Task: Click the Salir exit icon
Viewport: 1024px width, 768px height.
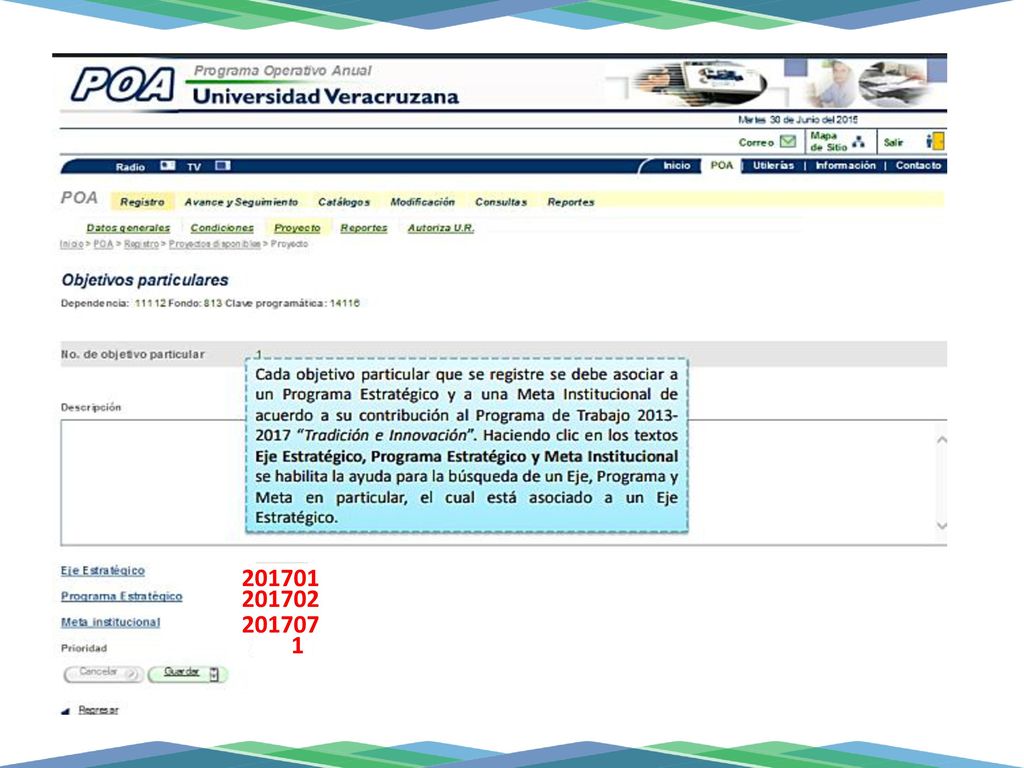Action: point(935,141)
